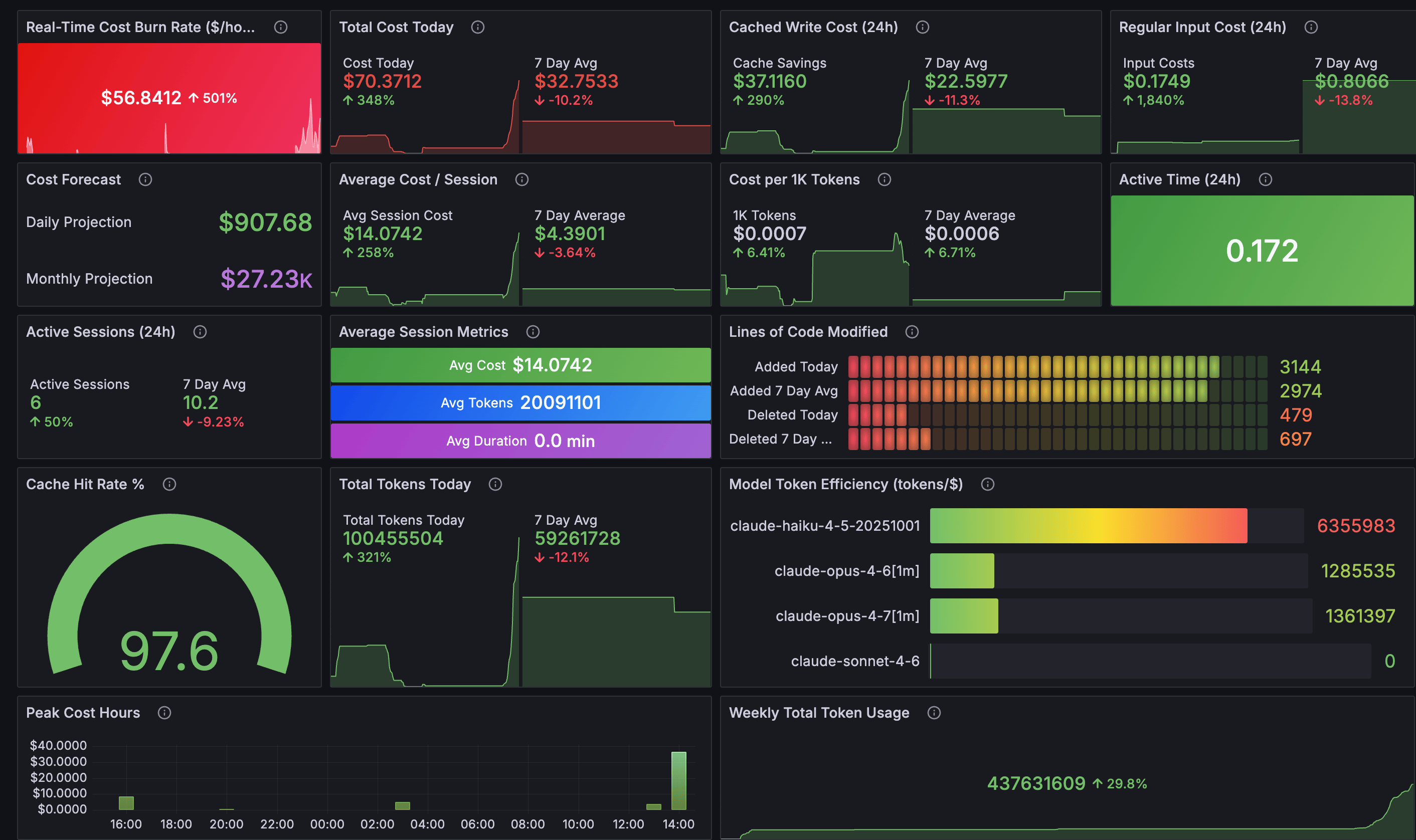Open the Cost per 1K Tokens panel title menu
This screenshot has height=840, width=1416.
[793, 179]
